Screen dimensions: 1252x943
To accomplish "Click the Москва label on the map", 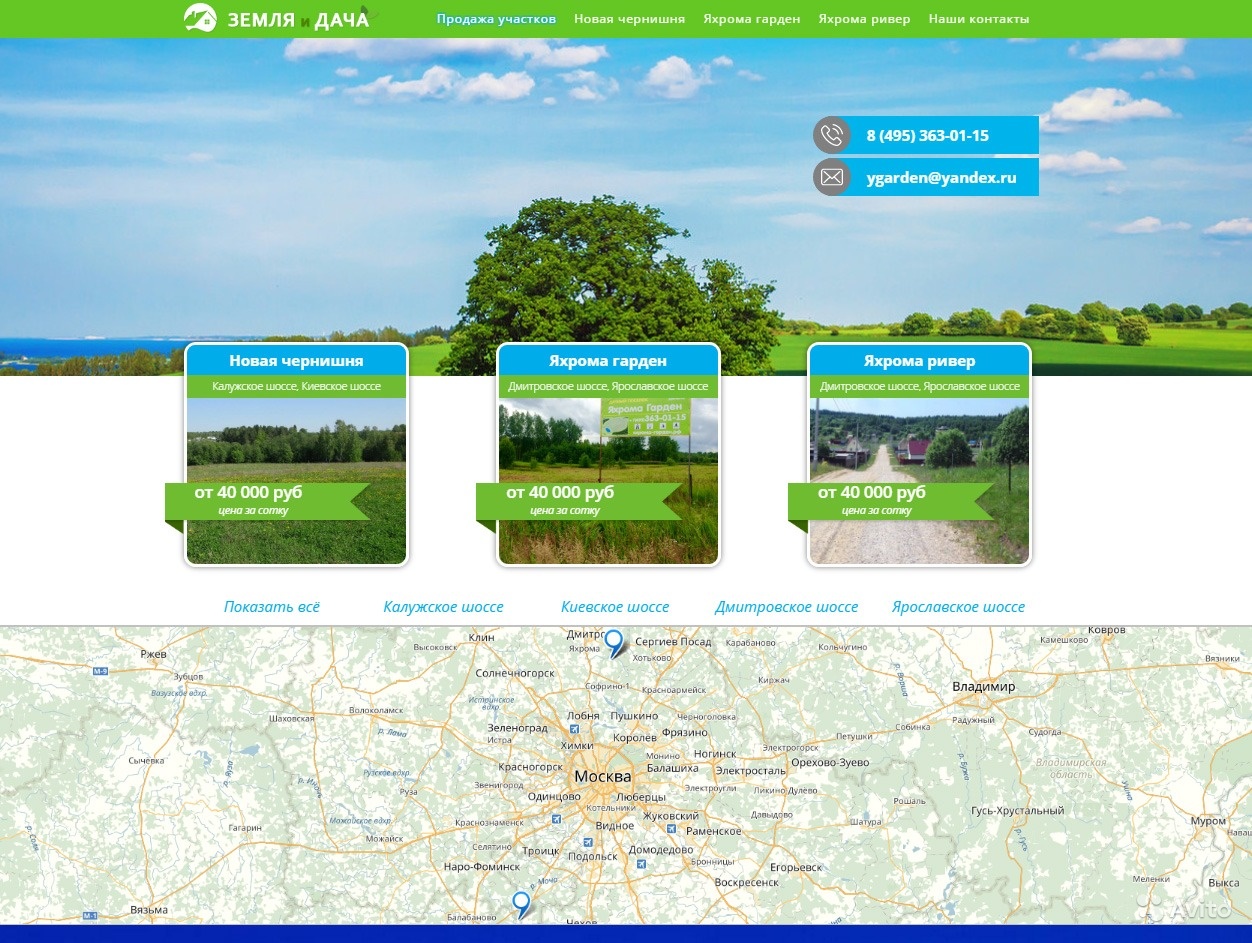I will pos(603,776).
